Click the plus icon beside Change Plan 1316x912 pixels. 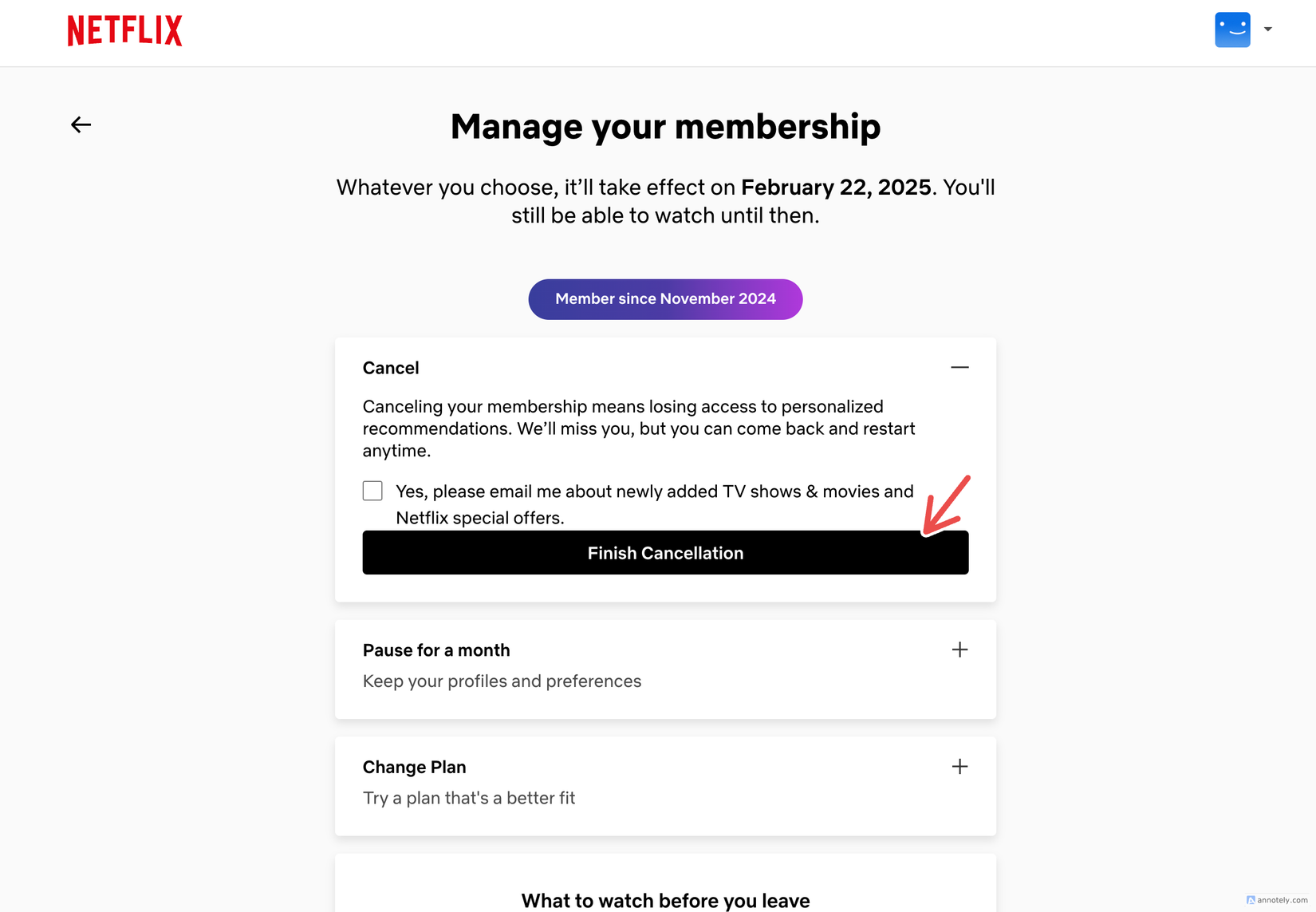coord(960,766)
